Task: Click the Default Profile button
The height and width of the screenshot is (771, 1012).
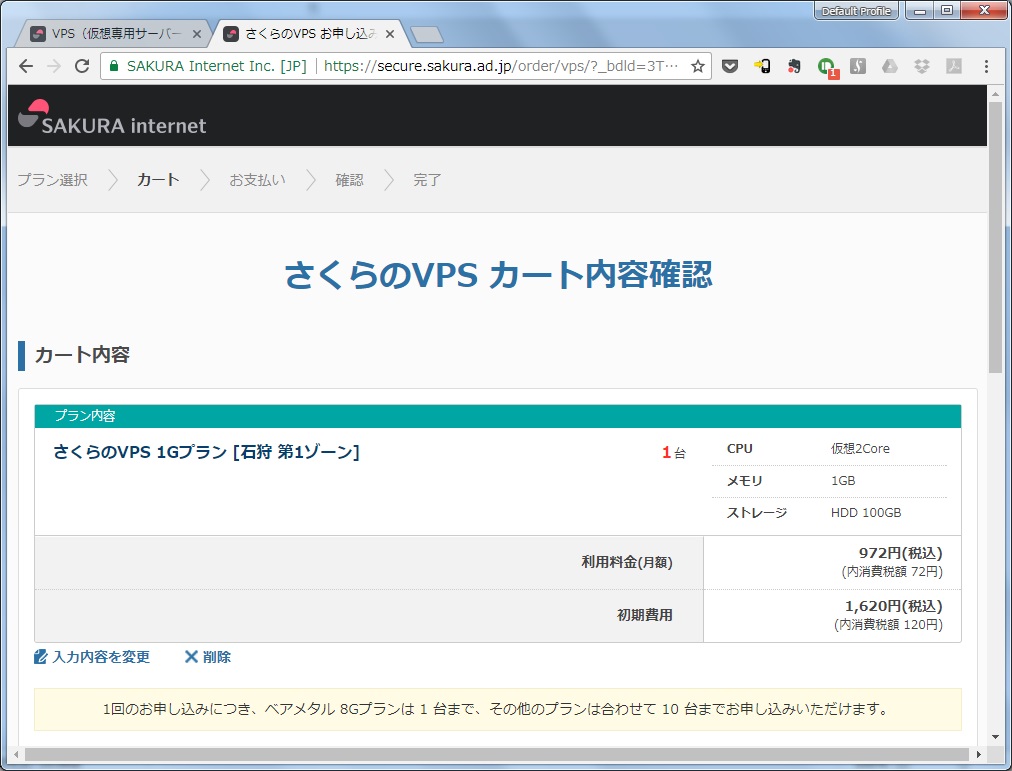Action: [856, 11]
